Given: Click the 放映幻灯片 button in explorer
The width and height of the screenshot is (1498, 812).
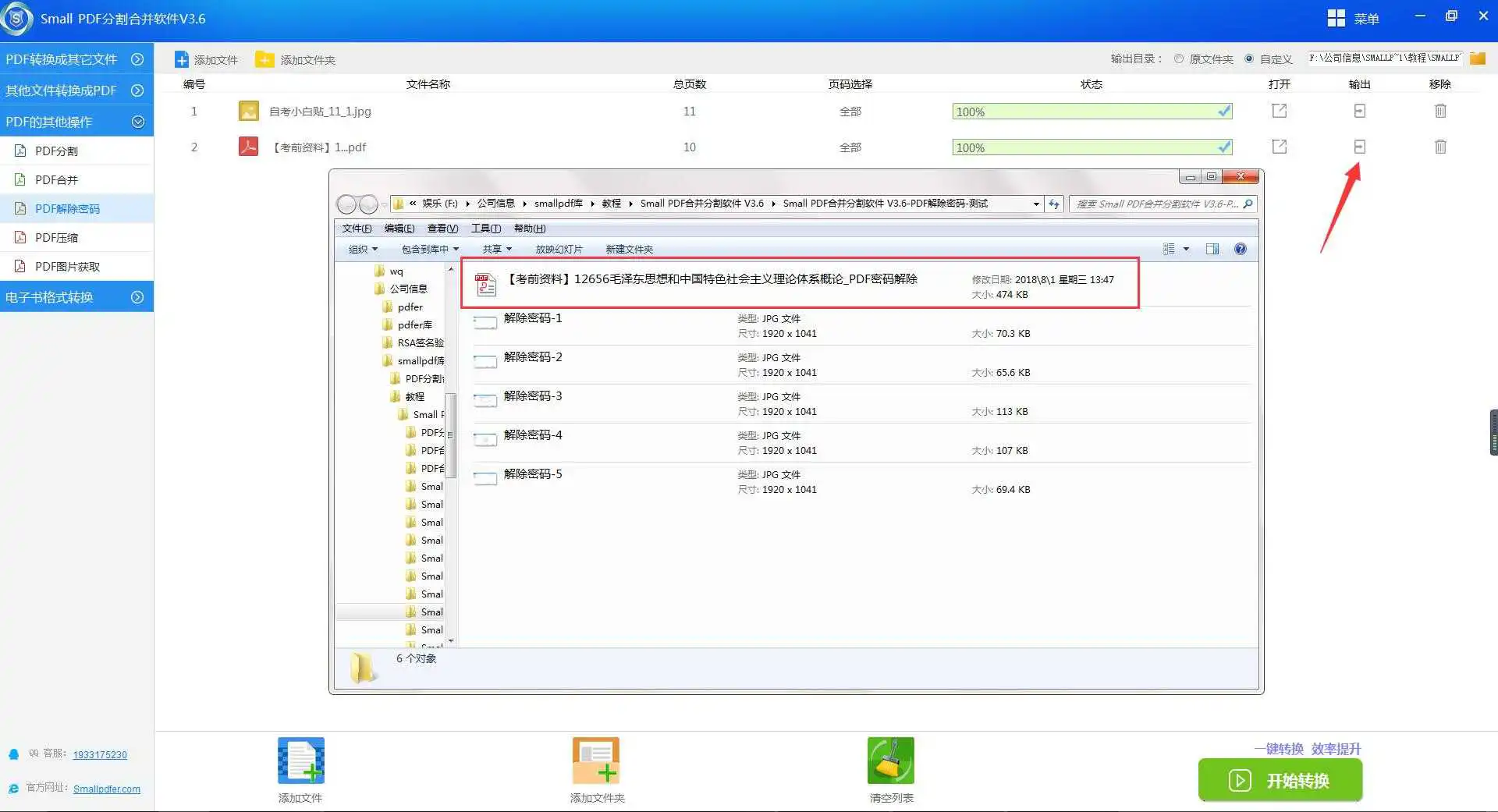Looking at the screenshot, I should (x=559, y=249).
